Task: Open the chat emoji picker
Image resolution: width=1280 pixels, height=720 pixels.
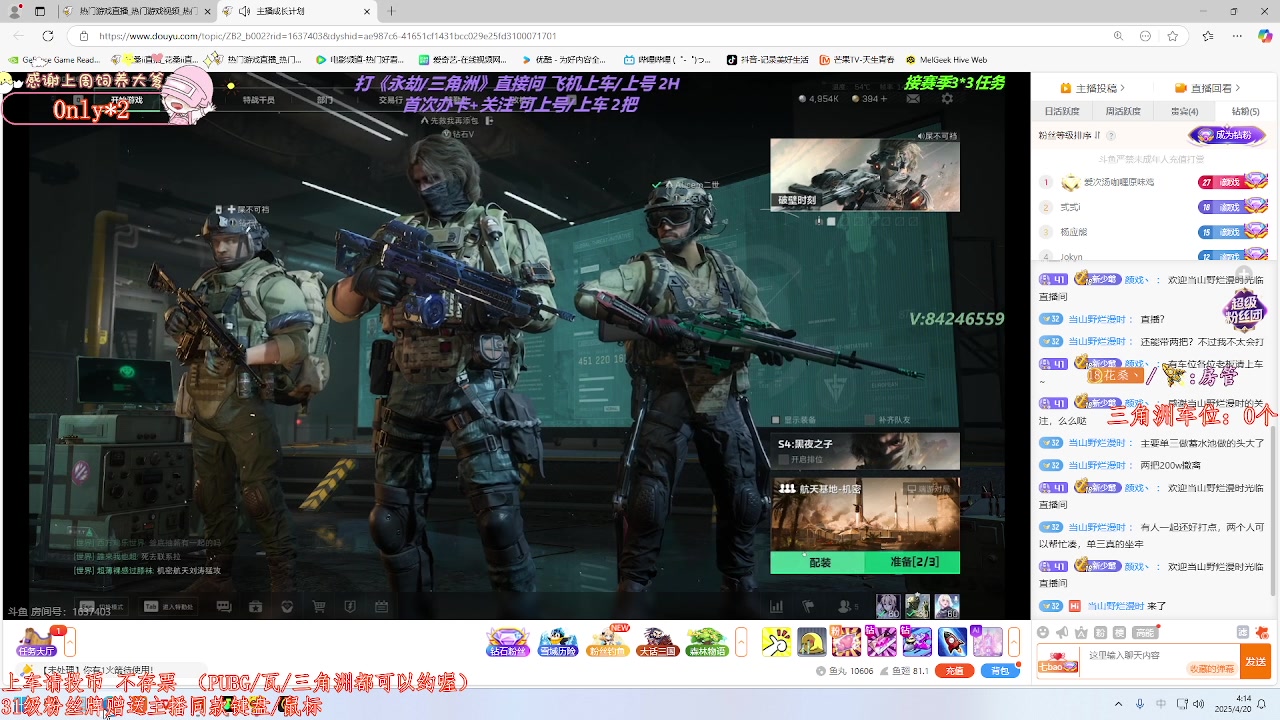Action: (1044, 632)
